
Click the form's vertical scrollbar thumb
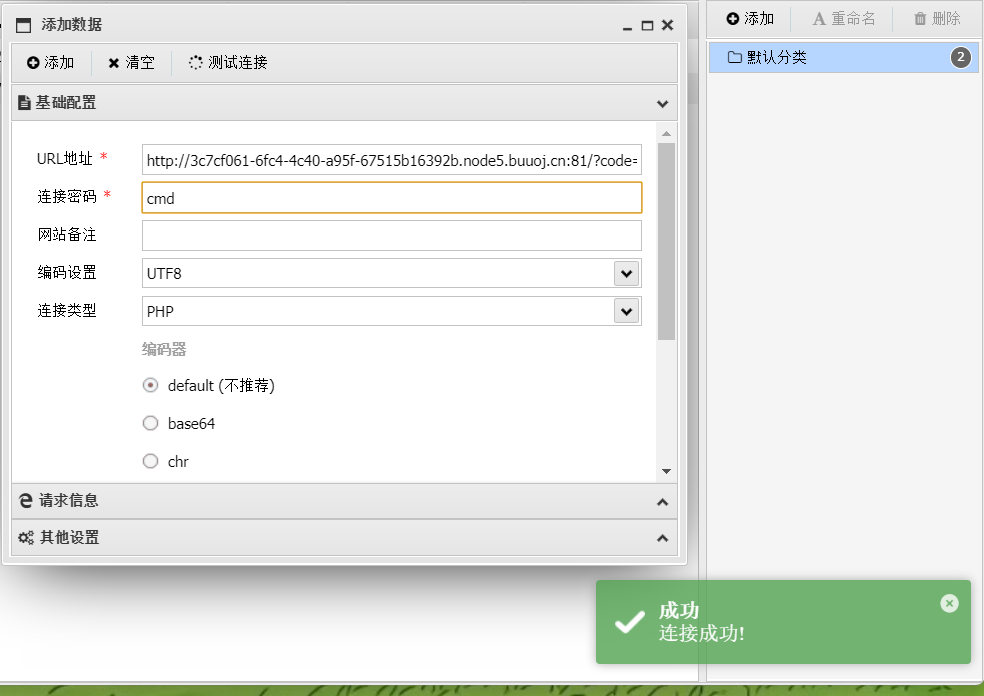click(x=666, y=240)
